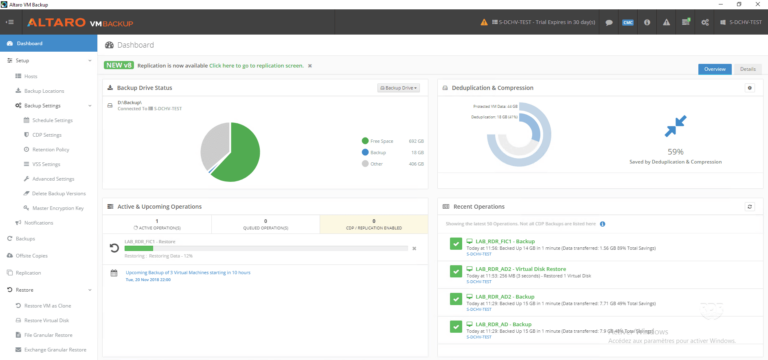Click the blue Backup legend swatch
Screen dimensions: 768x360
tap(365, 152)
